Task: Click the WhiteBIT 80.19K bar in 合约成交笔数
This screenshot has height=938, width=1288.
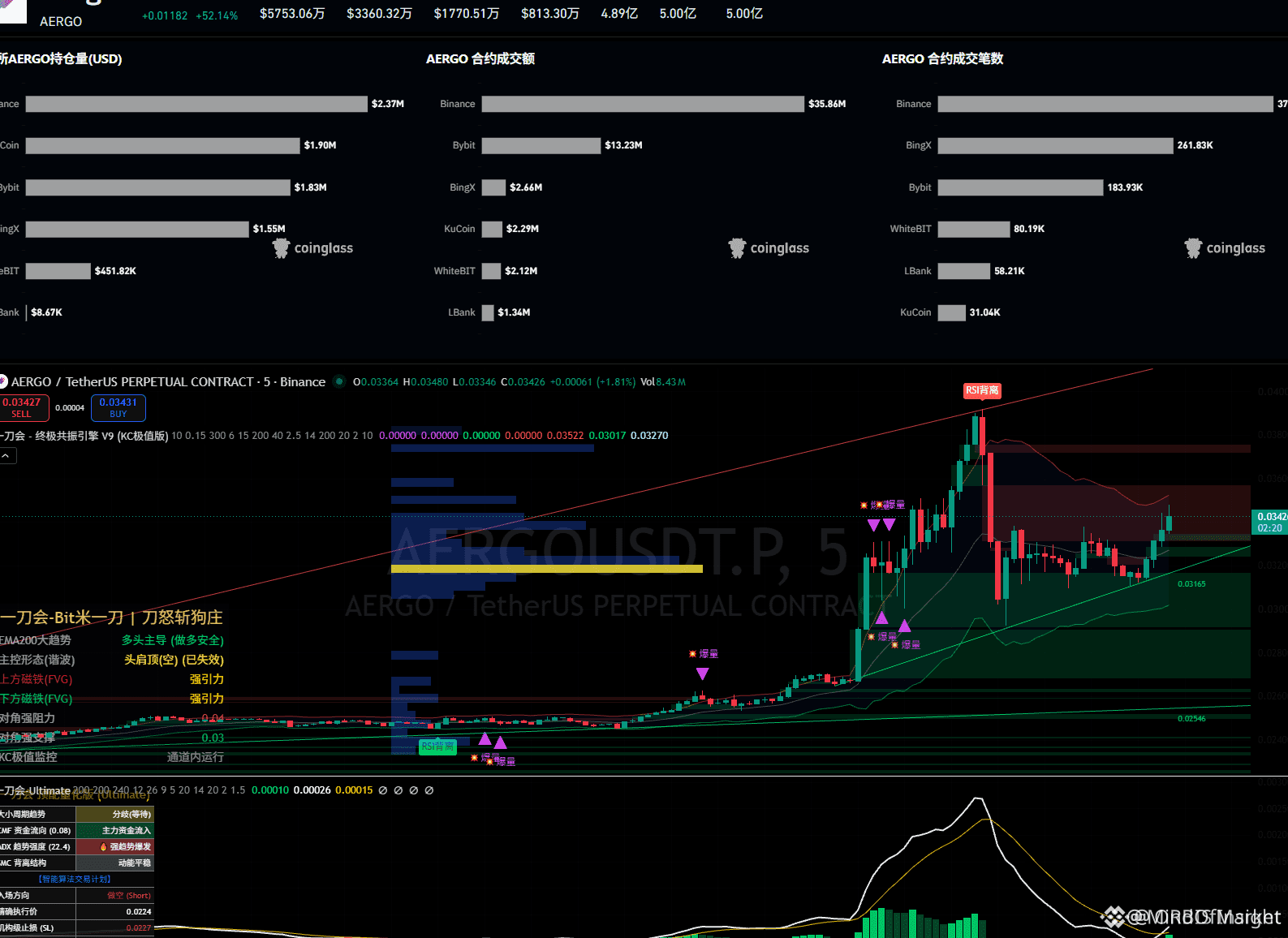Action: tap(974, 229)
